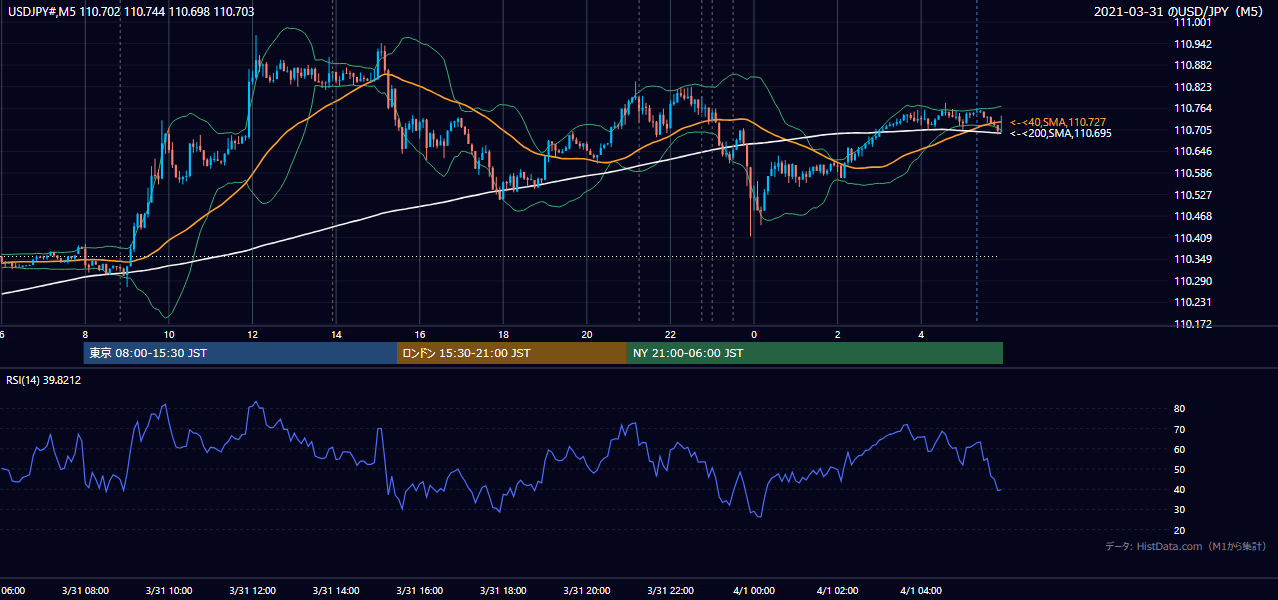Click hour tick 12 under the price chart

pyautogui.click(x=253, y=335)
